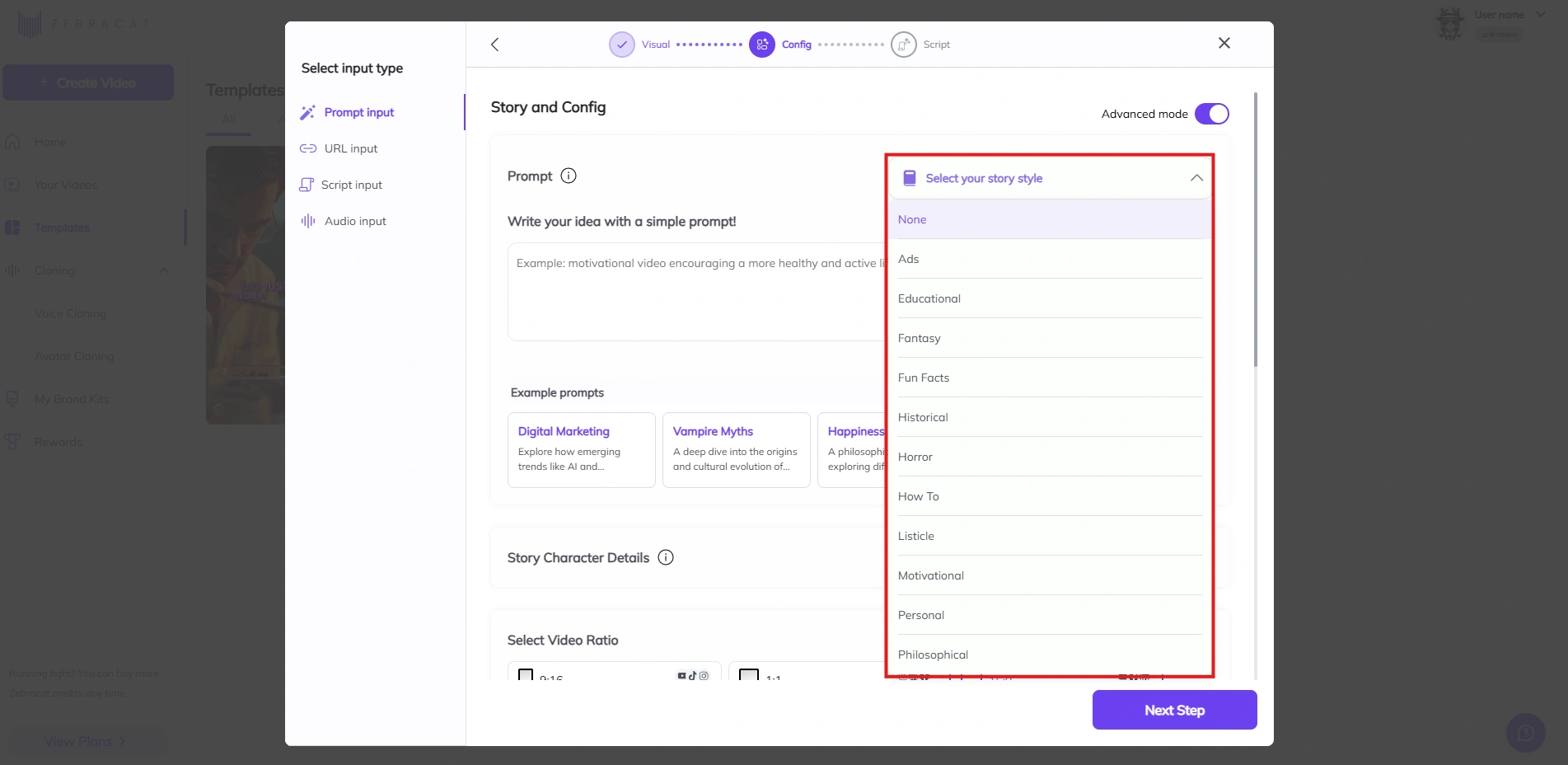Choose the Educational story style
The height and width of the screenshot is (765, 1568).
pos(1050,298)
